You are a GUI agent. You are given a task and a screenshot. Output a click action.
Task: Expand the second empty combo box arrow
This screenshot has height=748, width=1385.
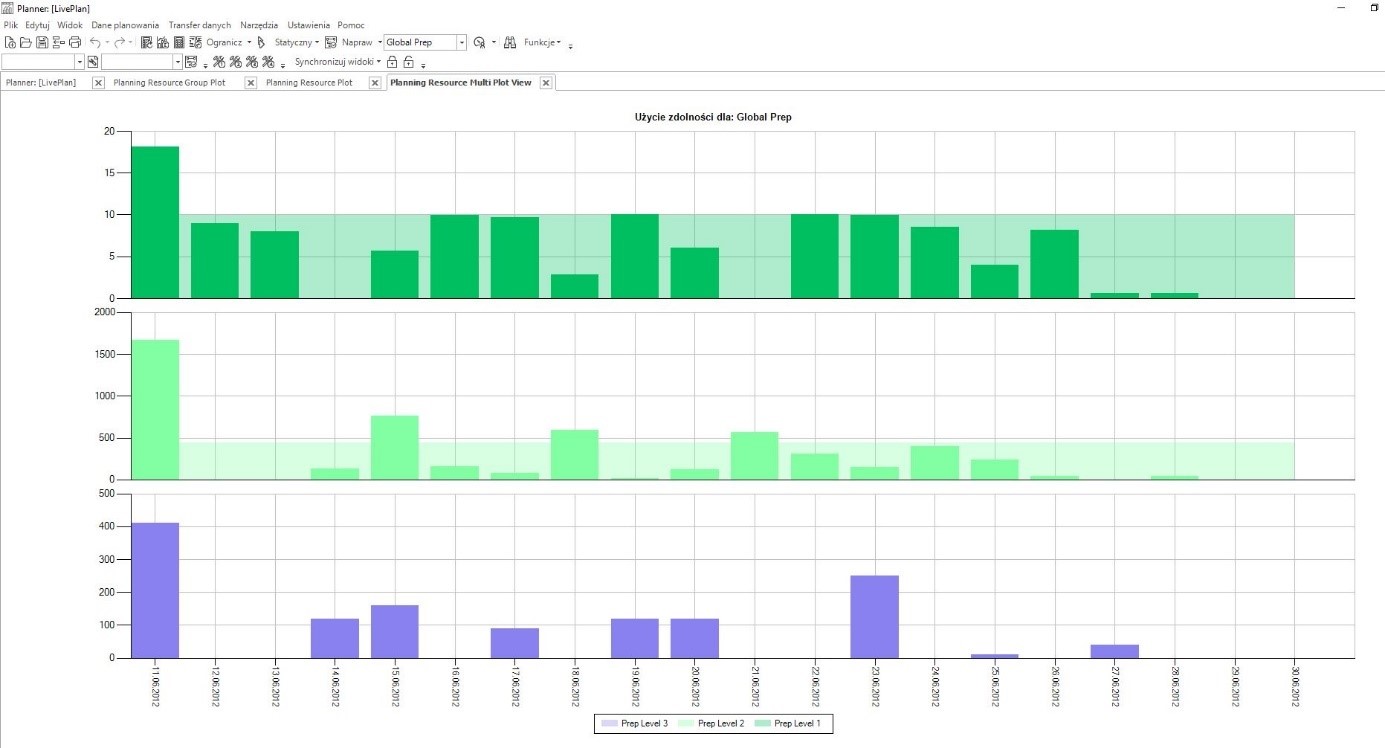(x=178, y=62)
